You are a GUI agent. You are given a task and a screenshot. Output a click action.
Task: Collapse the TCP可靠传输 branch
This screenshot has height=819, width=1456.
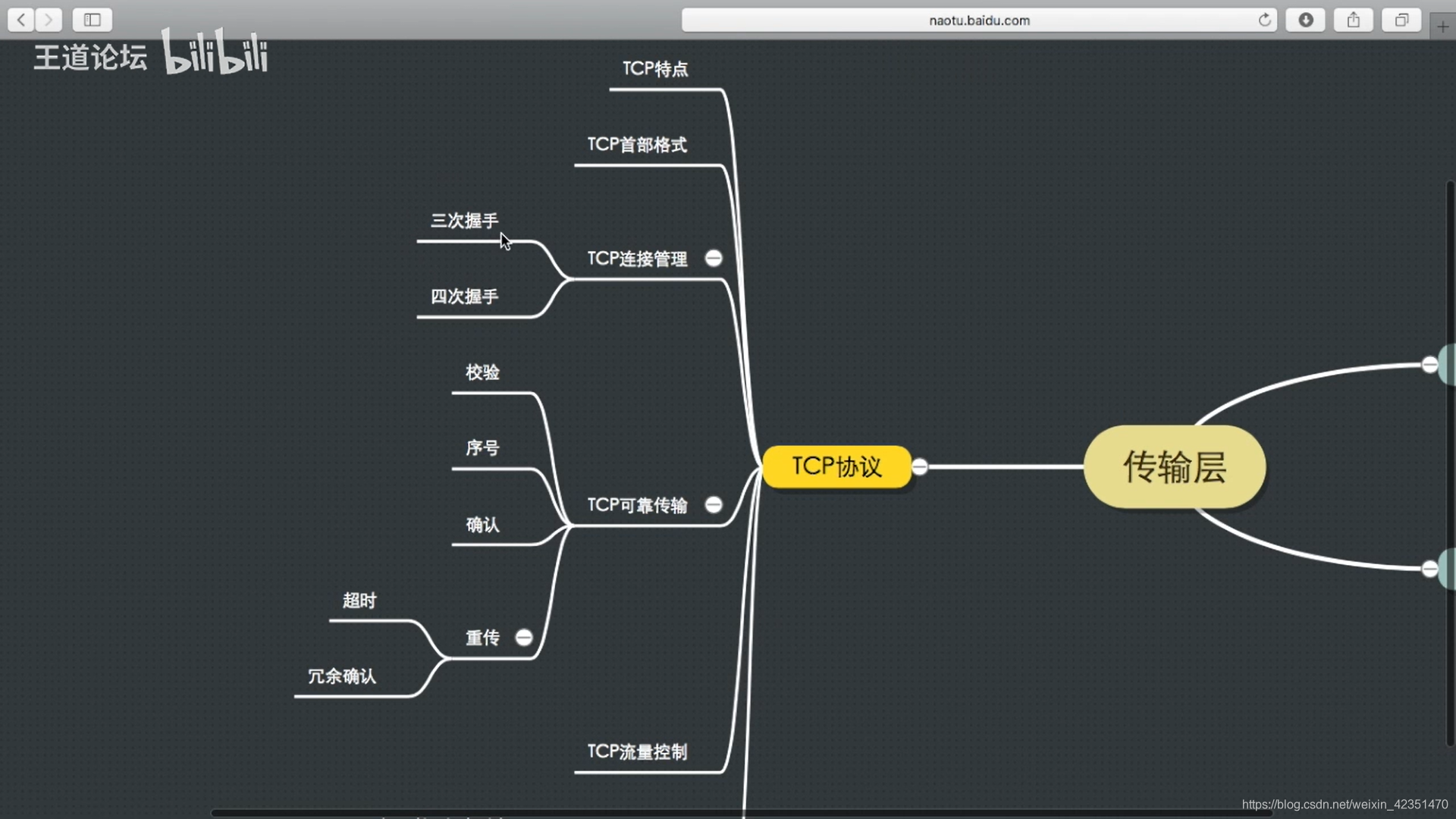click(x=714, y=505)
